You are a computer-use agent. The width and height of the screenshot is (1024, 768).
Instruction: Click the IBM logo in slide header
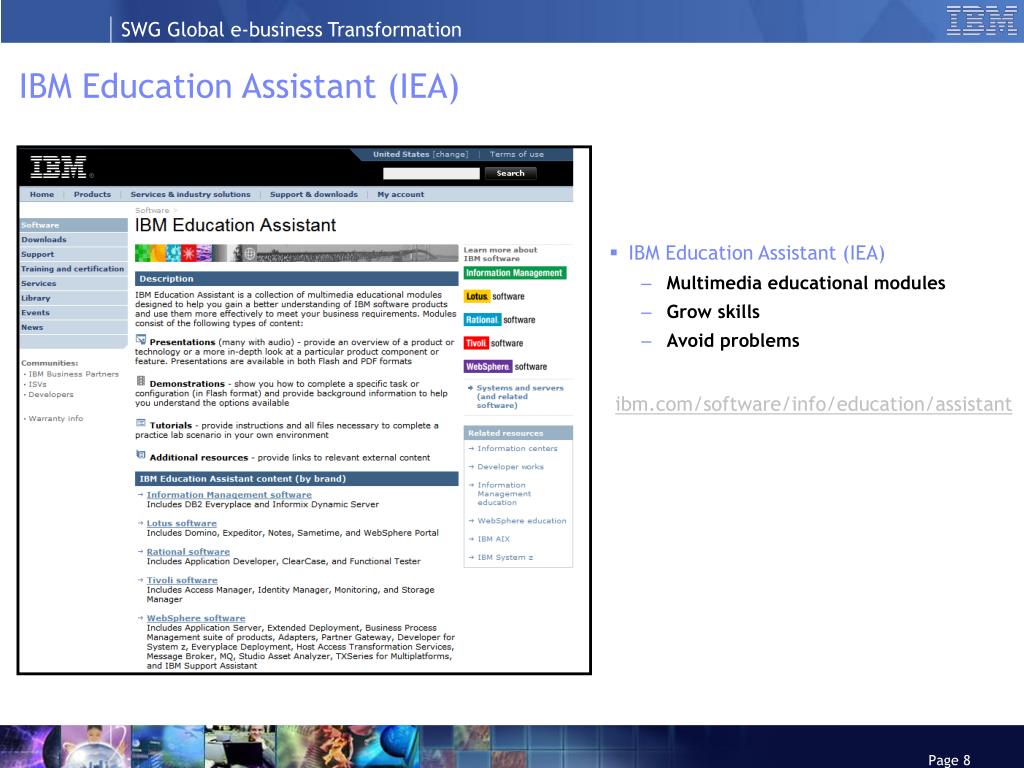[x=982, y=20]
